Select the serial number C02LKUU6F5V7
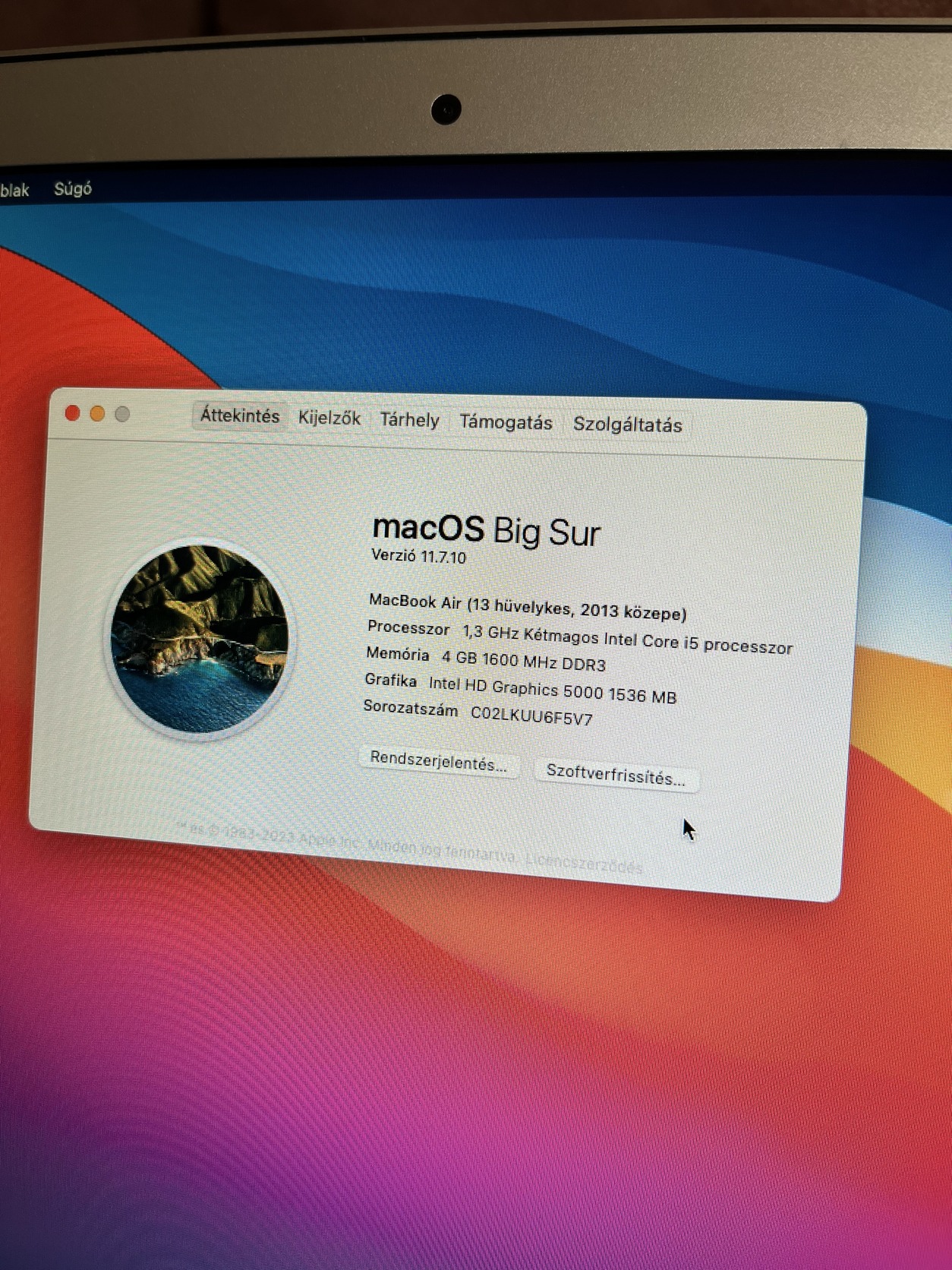The width and height of the screenshot is (952, 1270). [531, 716]
